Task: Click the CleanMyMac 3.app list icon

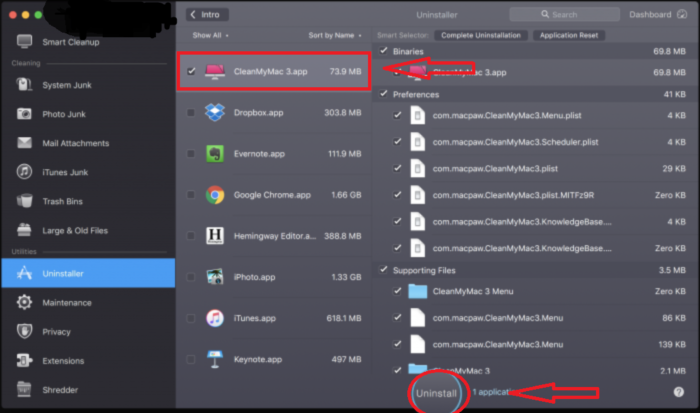Action: [215, 71]
